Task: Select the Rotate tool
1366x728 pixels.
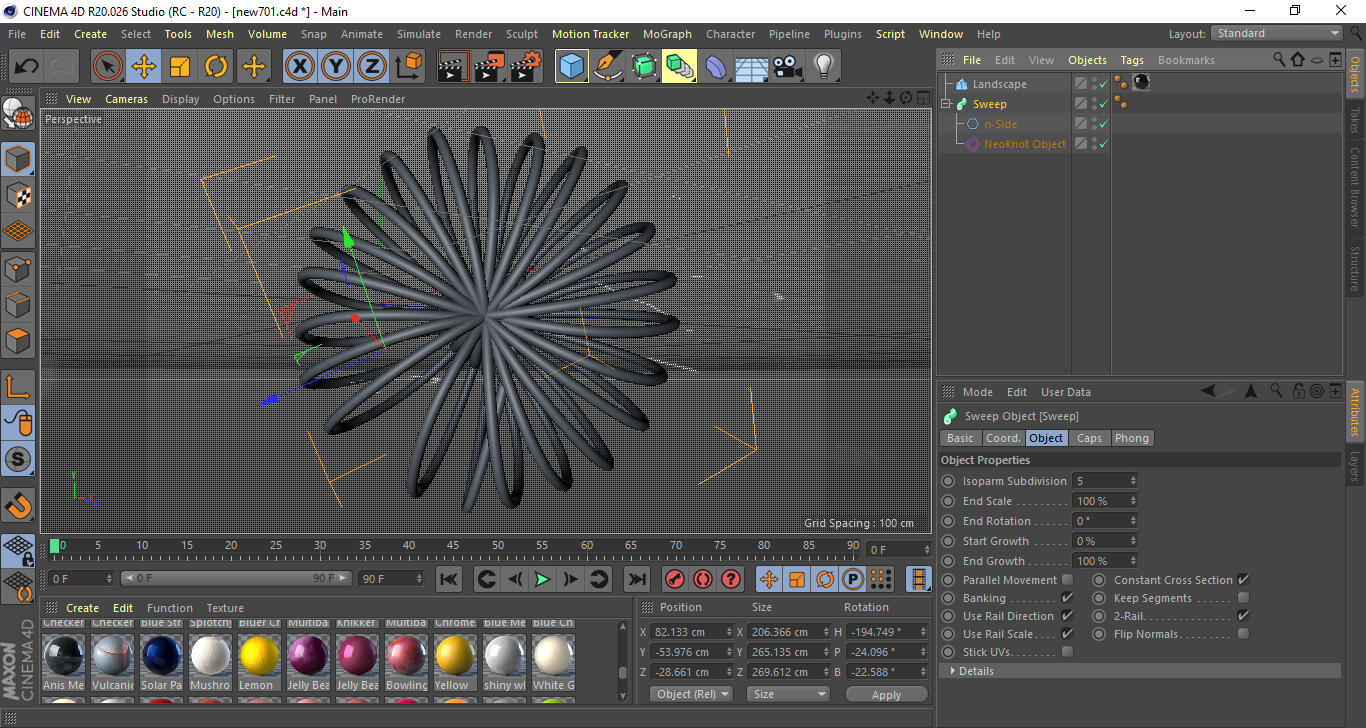Action: tap(216, 67)
